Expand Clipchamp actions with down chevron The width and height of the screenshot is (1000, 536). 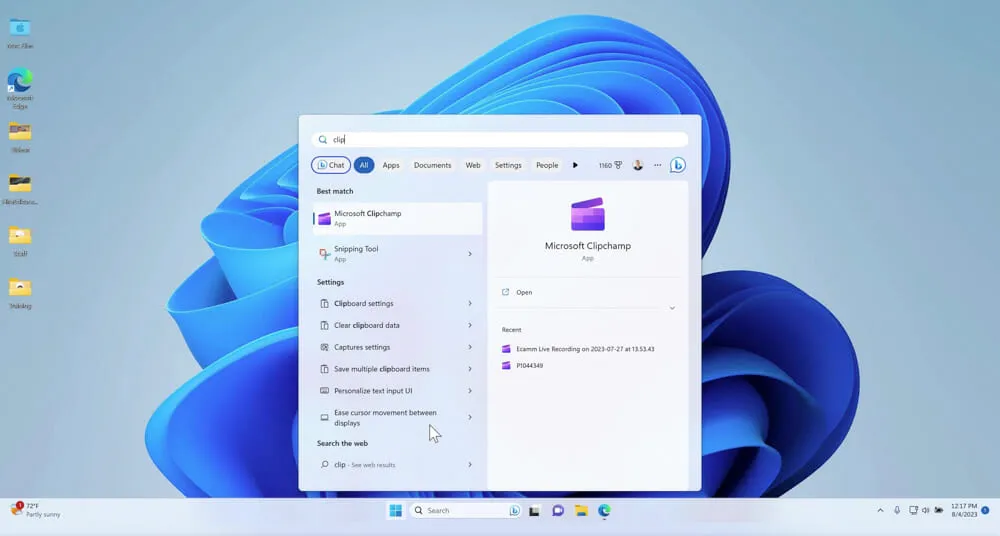[x=672, y=308]
